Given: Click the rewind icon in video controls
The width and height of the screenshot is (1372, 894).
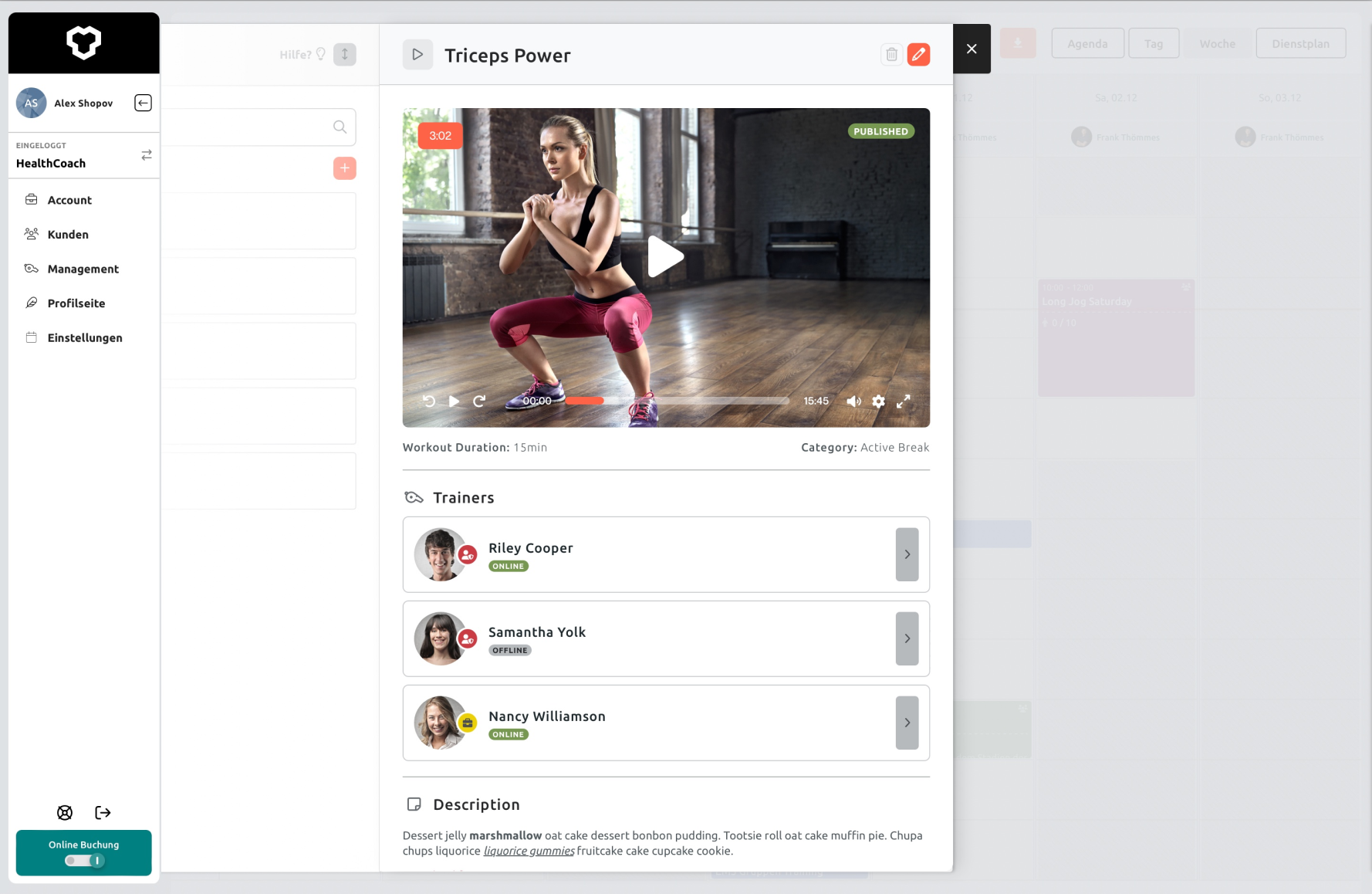Looking at the screenshot, I should [430, 401].
